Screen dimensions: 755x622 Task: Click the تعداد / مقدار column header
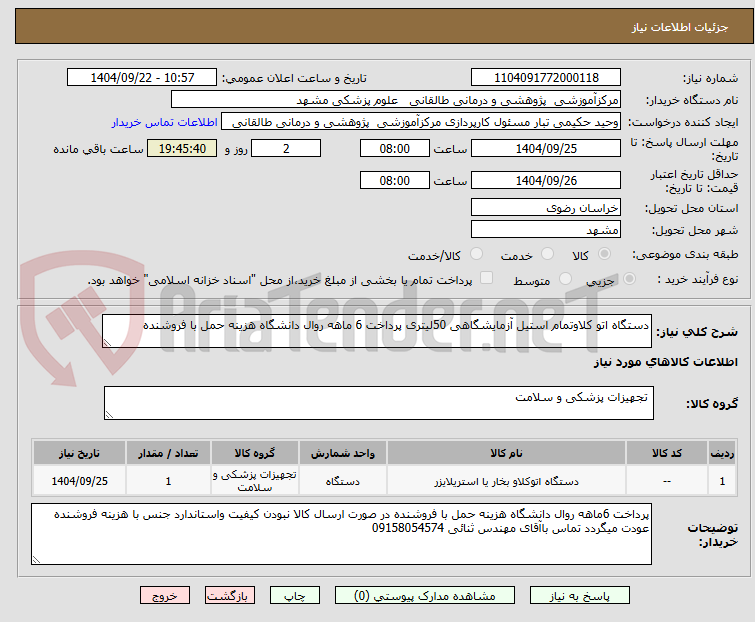click(168, 453)
